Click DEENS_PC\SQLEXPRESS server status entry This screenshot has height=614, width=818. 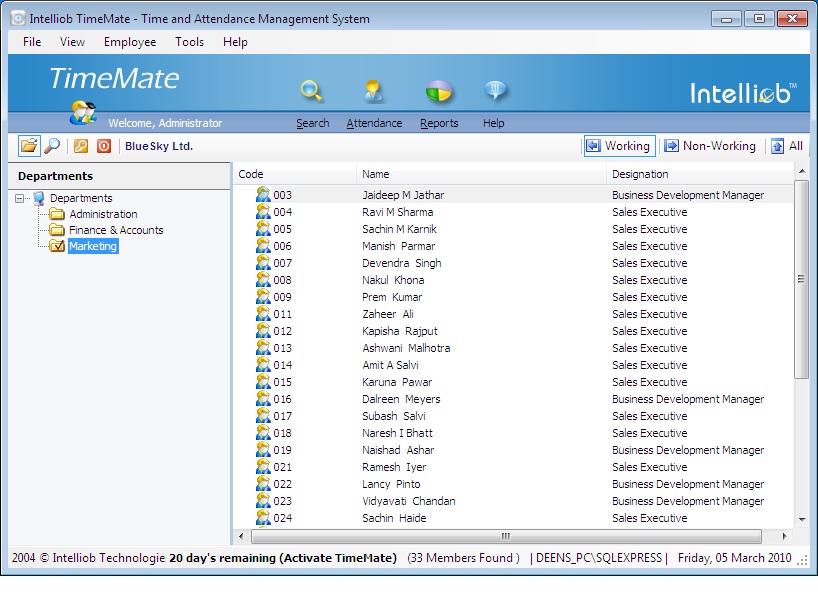(x=599, y=558)
